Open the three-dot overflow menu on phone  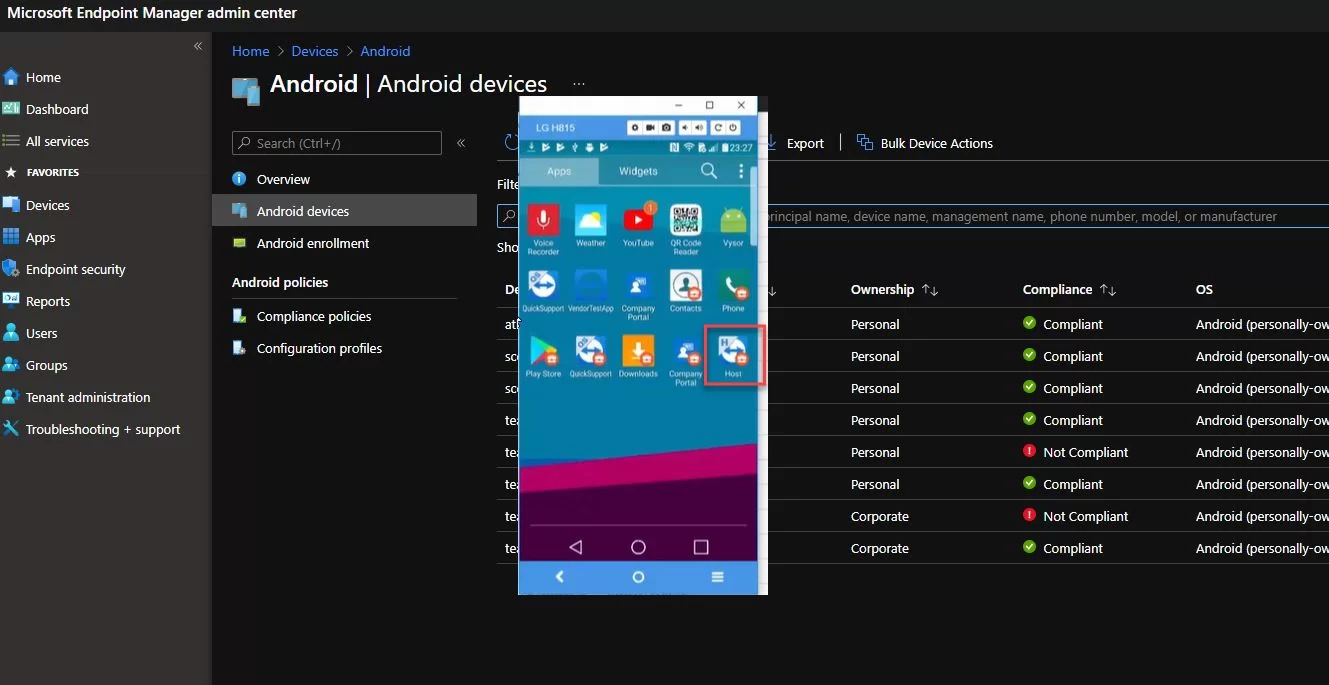741,171
